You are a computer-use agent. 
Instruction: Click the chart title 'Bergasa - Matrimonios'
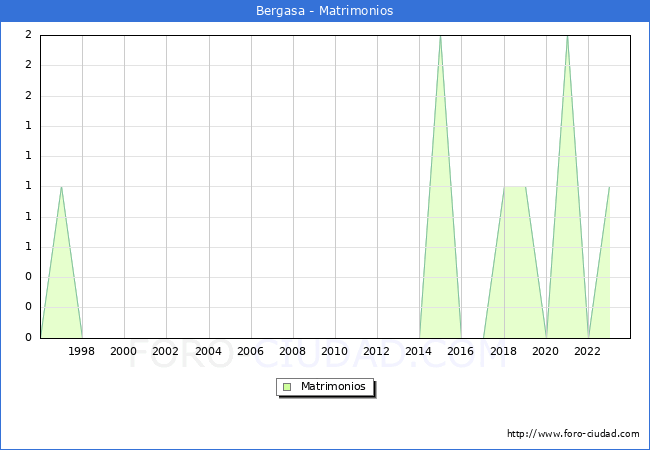point(325,11)
